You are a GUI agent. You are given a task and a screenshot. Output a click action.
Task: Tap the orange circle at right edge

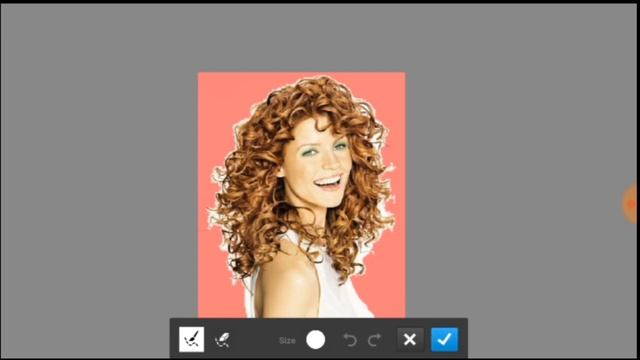tap(631, 204)
